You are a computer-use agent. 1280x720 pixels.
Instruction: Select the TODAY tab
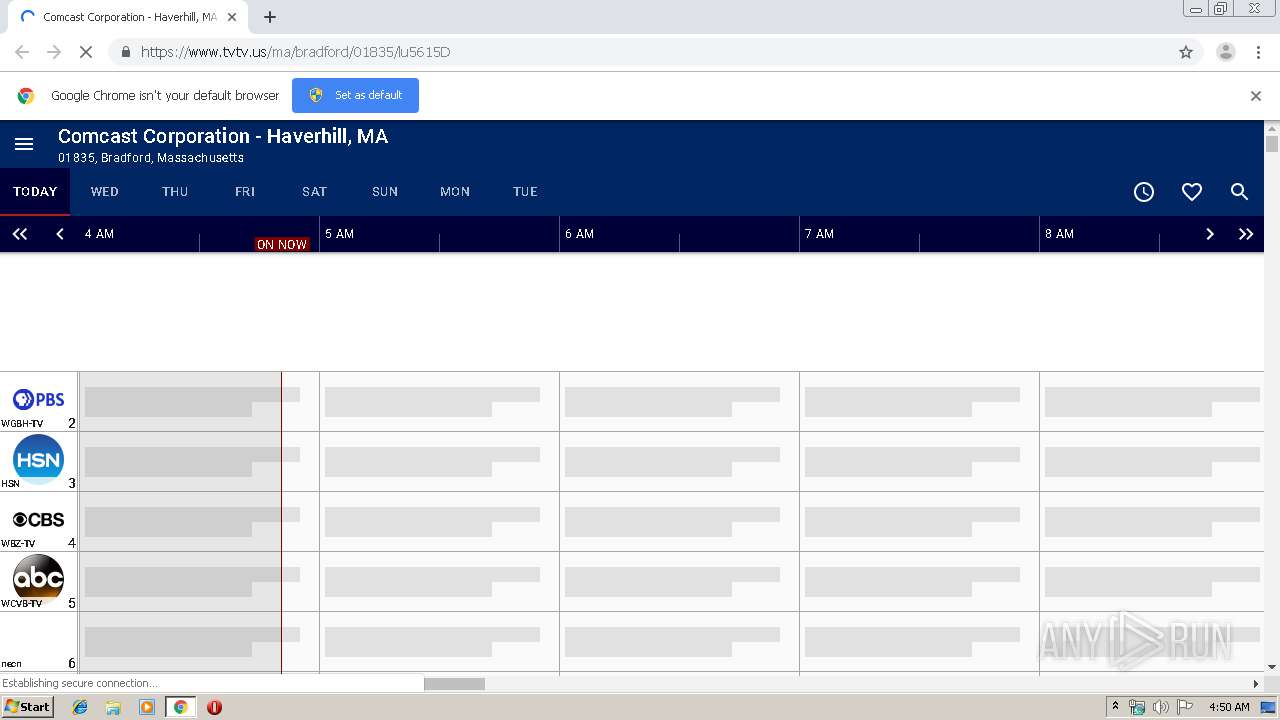pyautogui.click(x=35, y=192)
